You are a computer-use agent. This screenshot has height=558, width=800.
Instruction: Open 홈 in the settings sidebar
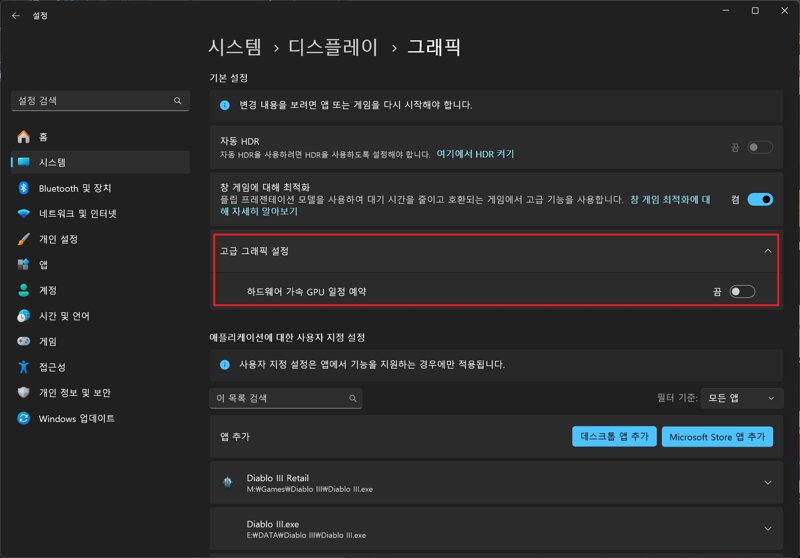tap(101, 137)
